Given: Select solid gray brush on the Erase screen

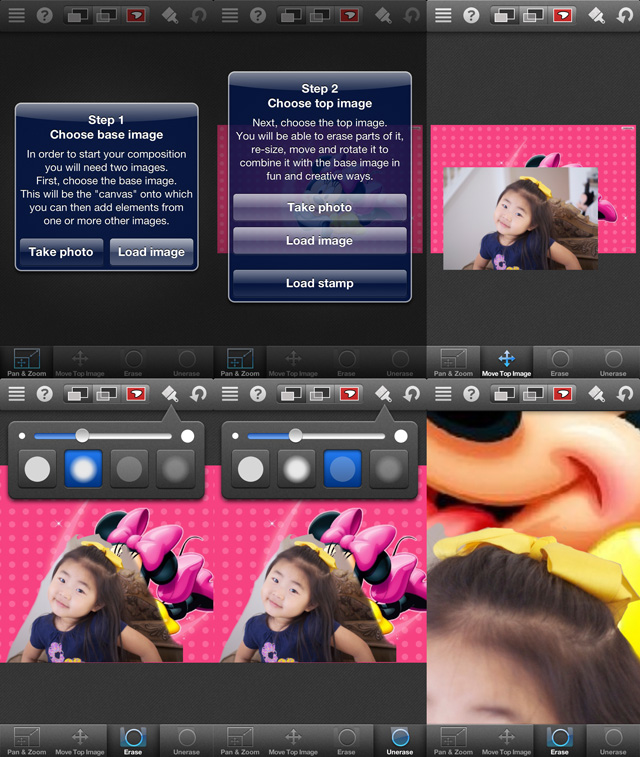Looking at the screenshot, I should (129, 469).
